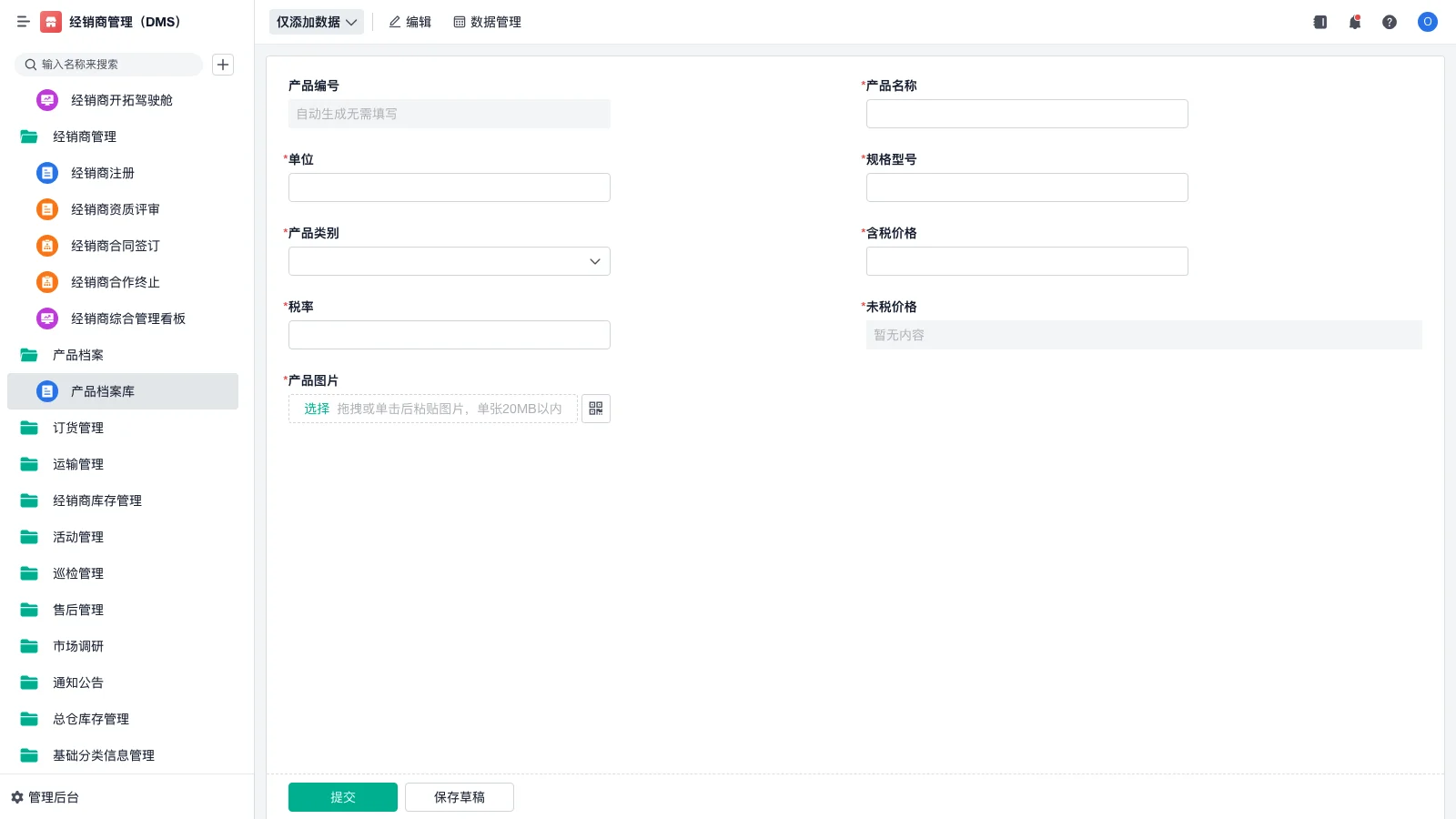
Task: Open the 经销商注册 menu item
Action: click(103, 173)
